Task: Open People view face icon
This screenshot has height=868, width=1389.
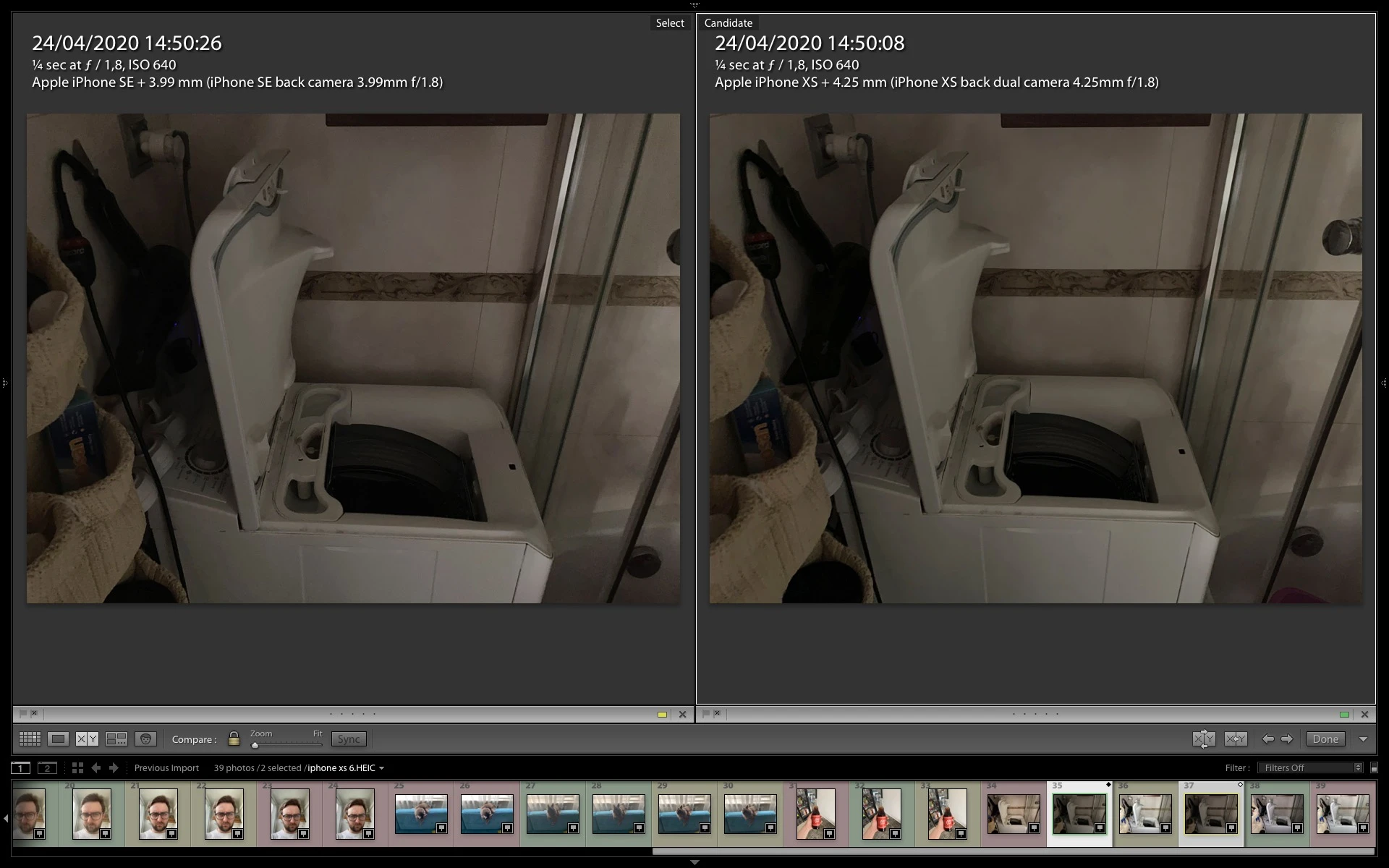Action: tap(146, 739)
